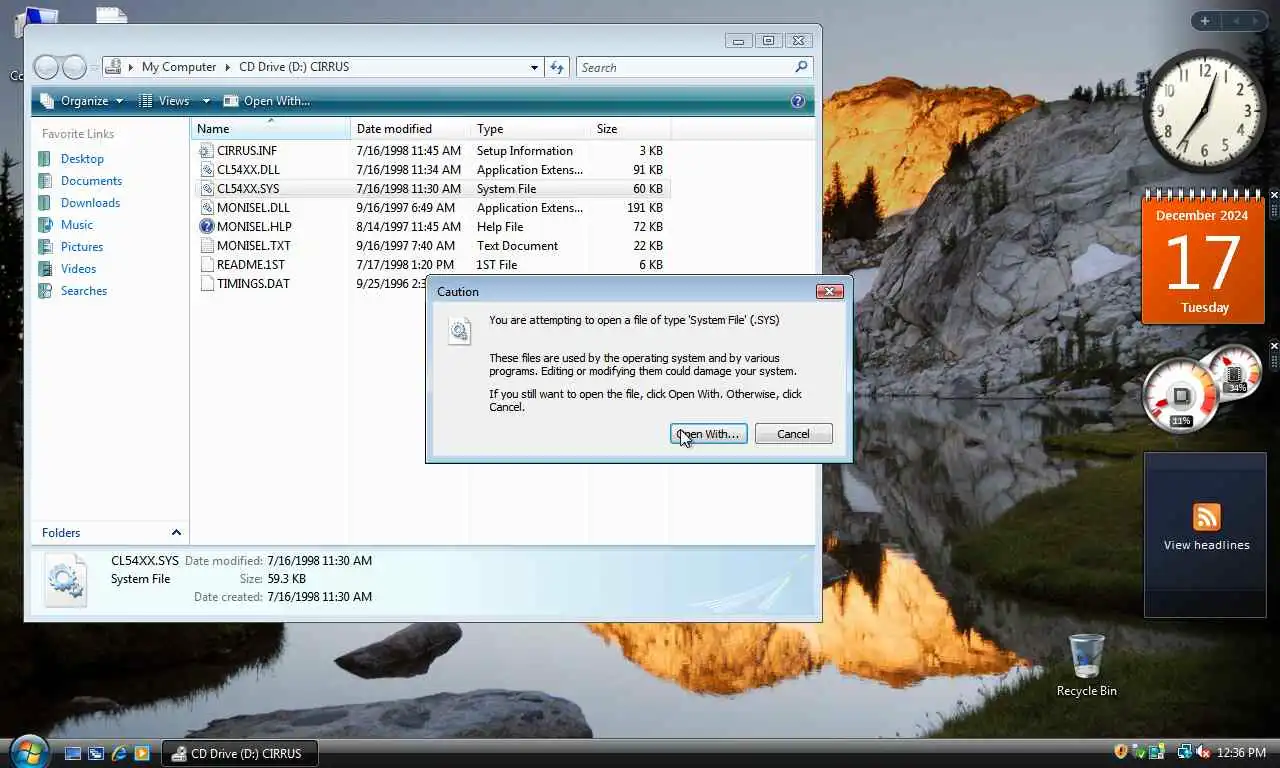Select the CL54XX.SYS file
The image size is (1280, 768).
point(248,189)
